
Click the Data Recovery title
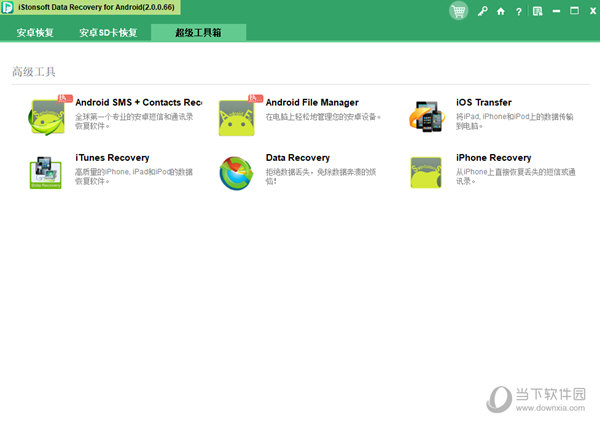click(298, 158)
